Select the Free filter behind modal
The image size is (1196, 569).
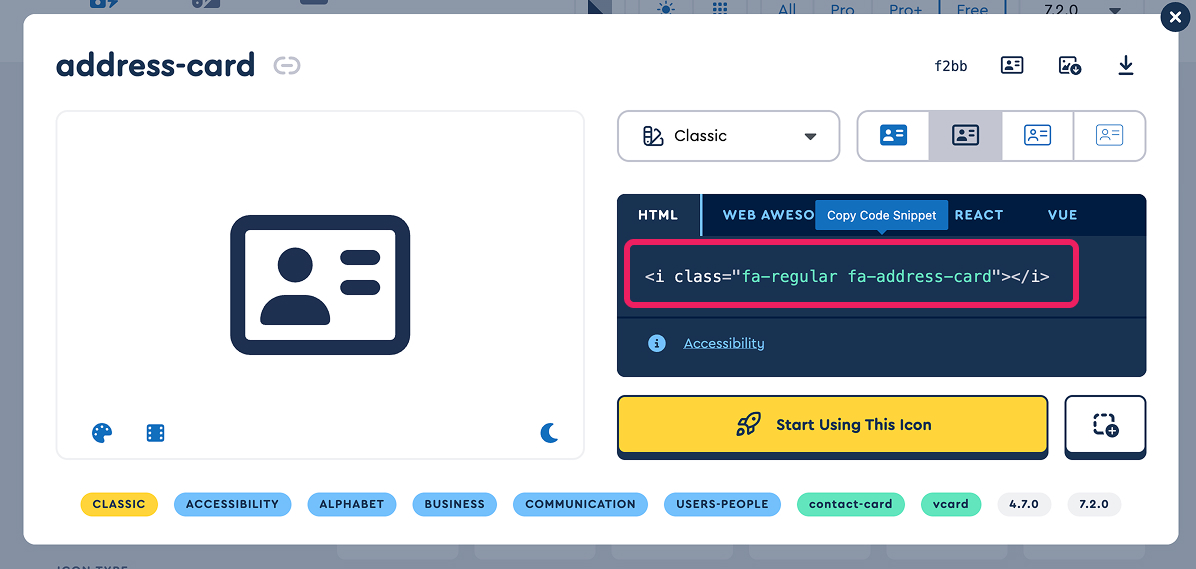(x=972, y=9)
